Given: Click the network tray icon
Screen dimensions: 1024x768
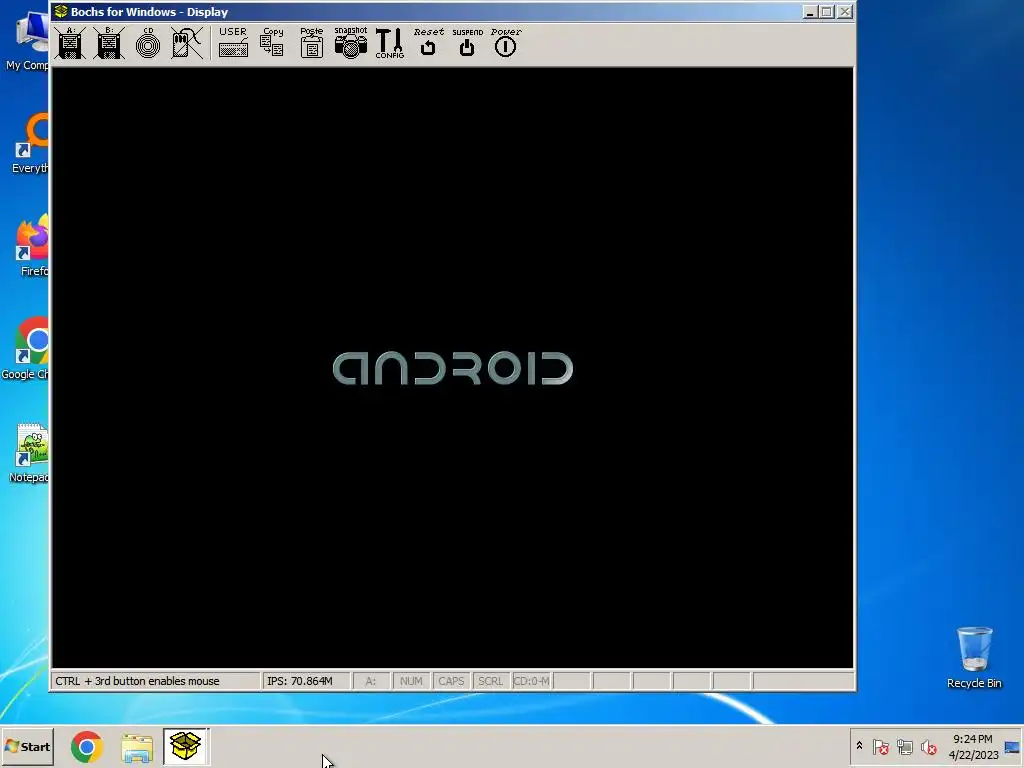Looking at the screenshot, I should pyautogui.click(x=904, y=746).
